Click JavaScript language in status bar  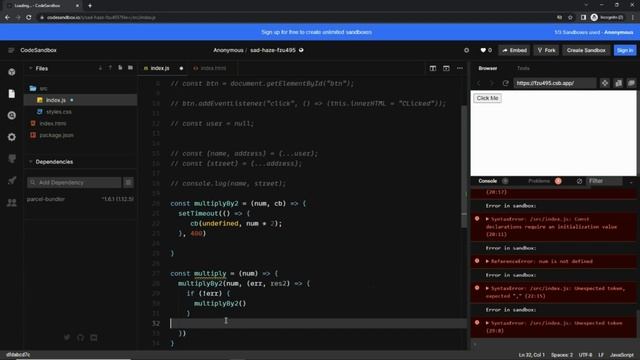[622, 355]
